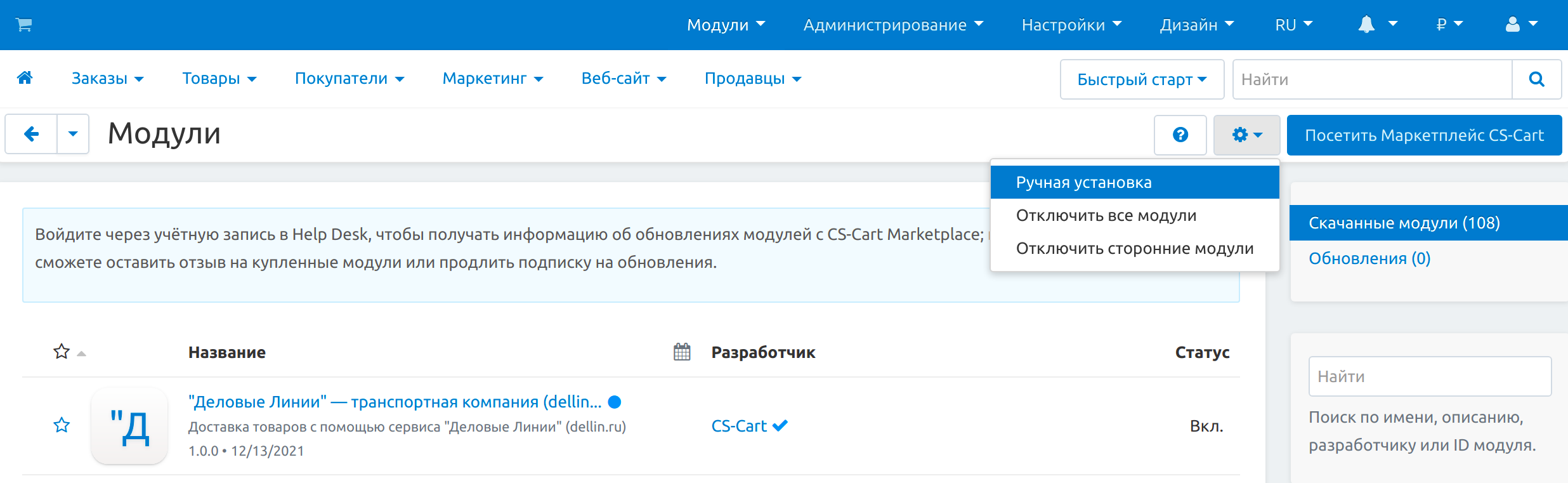Switch to Обновления (0) tab
The image size is (1568, 483).
pyautogui.click(x=1369, y=258)
